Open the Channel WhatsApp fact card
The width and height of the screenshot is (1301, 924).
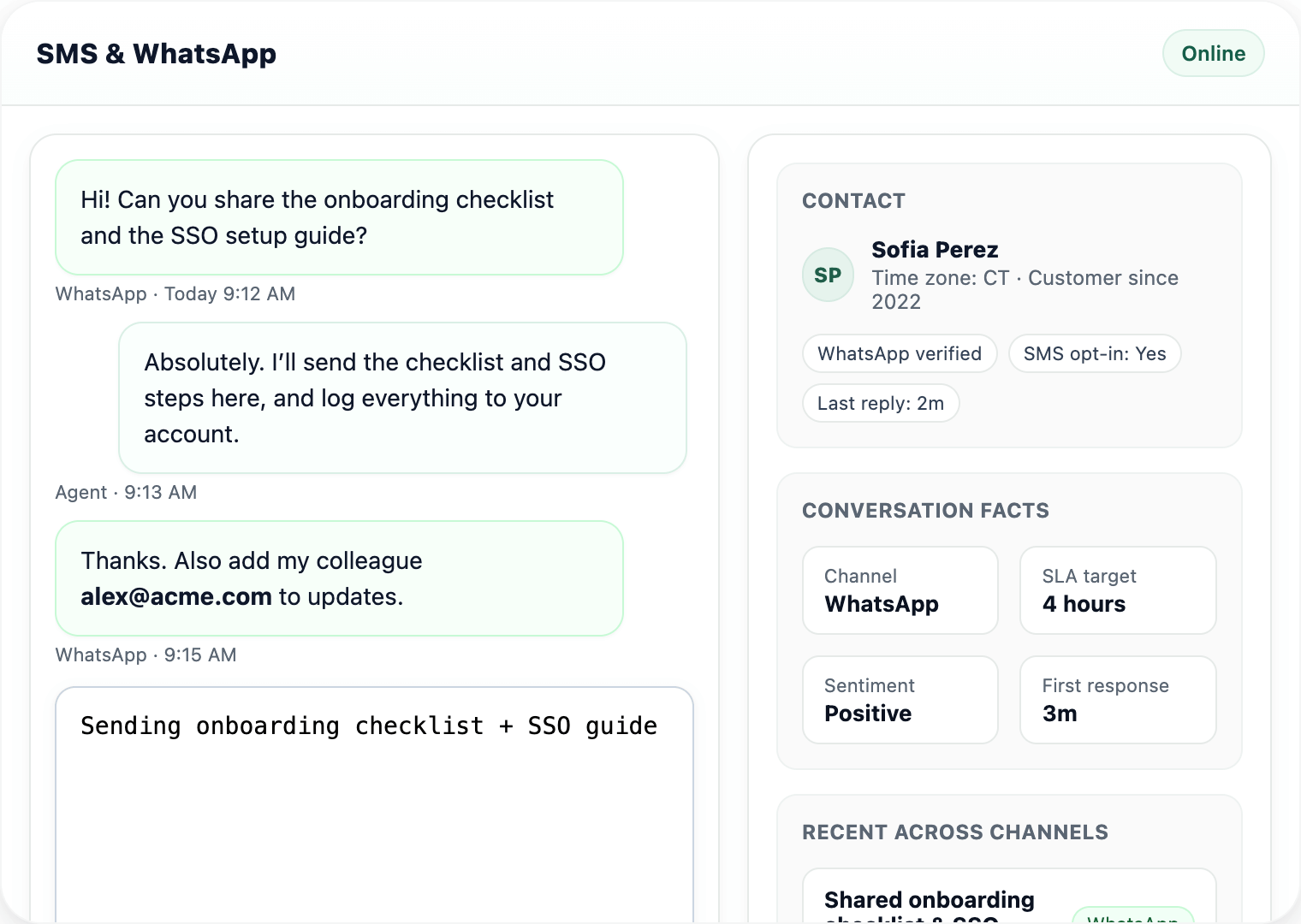(x=900, y=590)
